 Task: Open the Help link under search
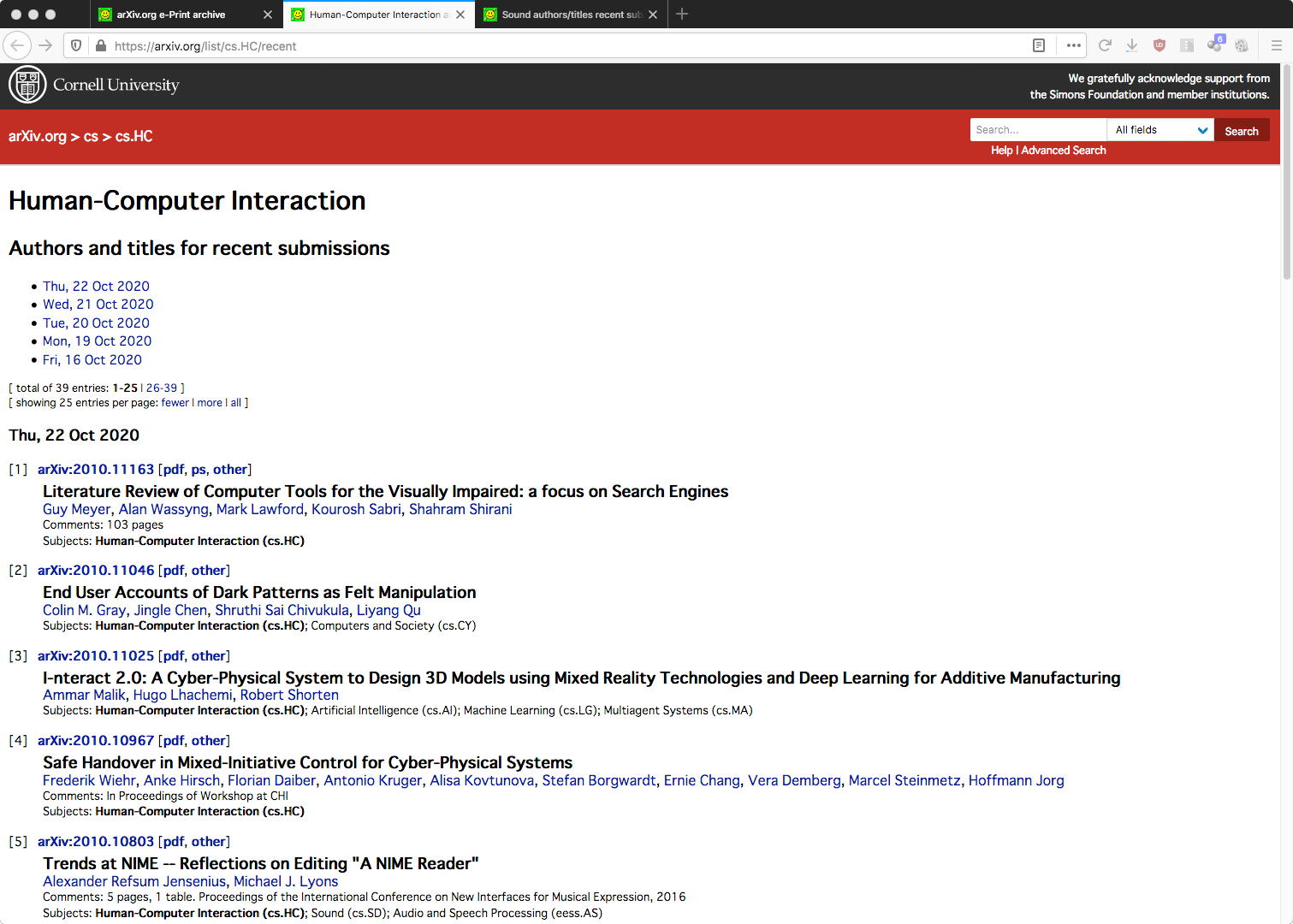(1001, 150)
